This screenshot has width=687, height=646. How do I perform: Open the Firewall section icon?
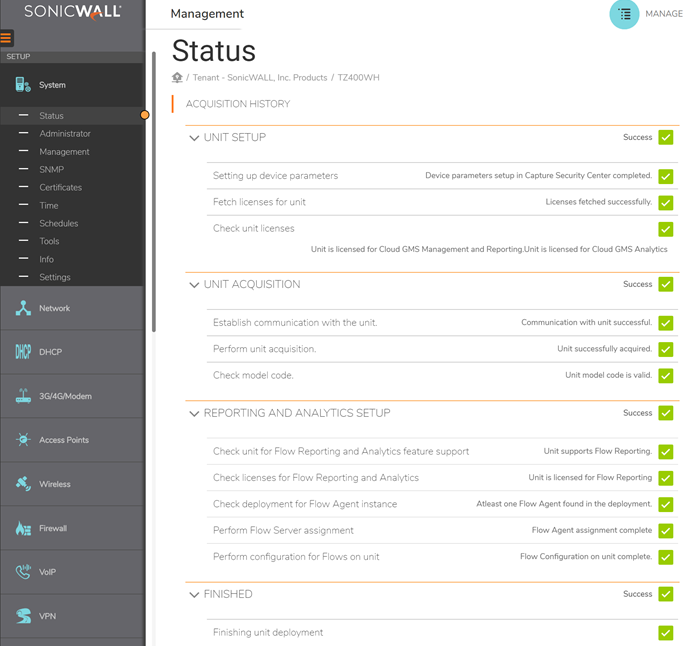[x=23, y=528]
